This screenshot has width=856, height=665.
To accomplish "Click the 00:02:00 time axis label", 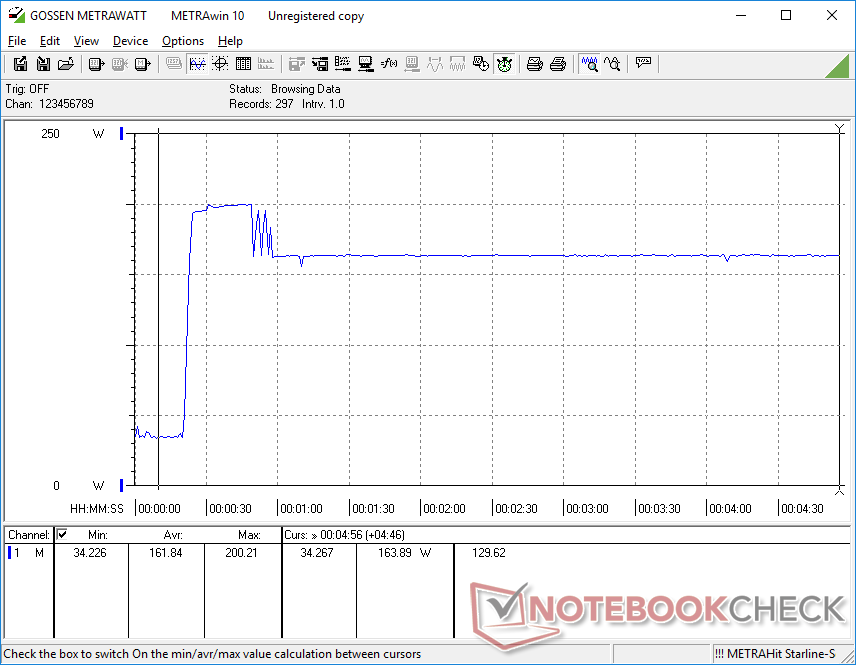I will tap(444, 509).
